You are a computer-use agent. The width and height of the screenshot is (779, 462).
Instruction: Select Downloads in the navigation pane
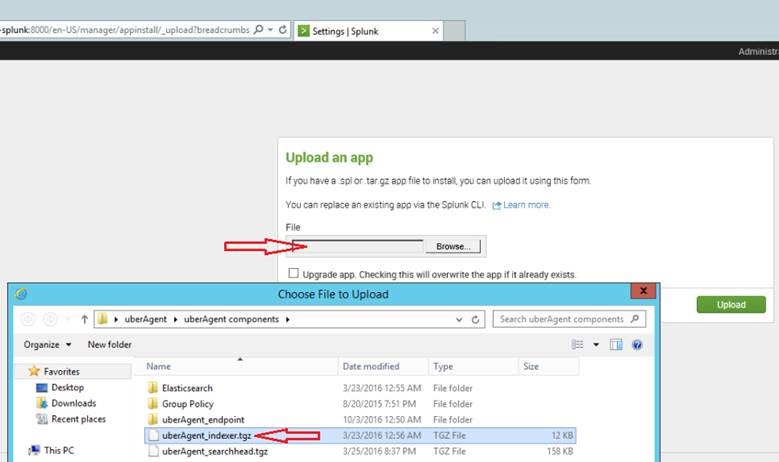[74, 403]
